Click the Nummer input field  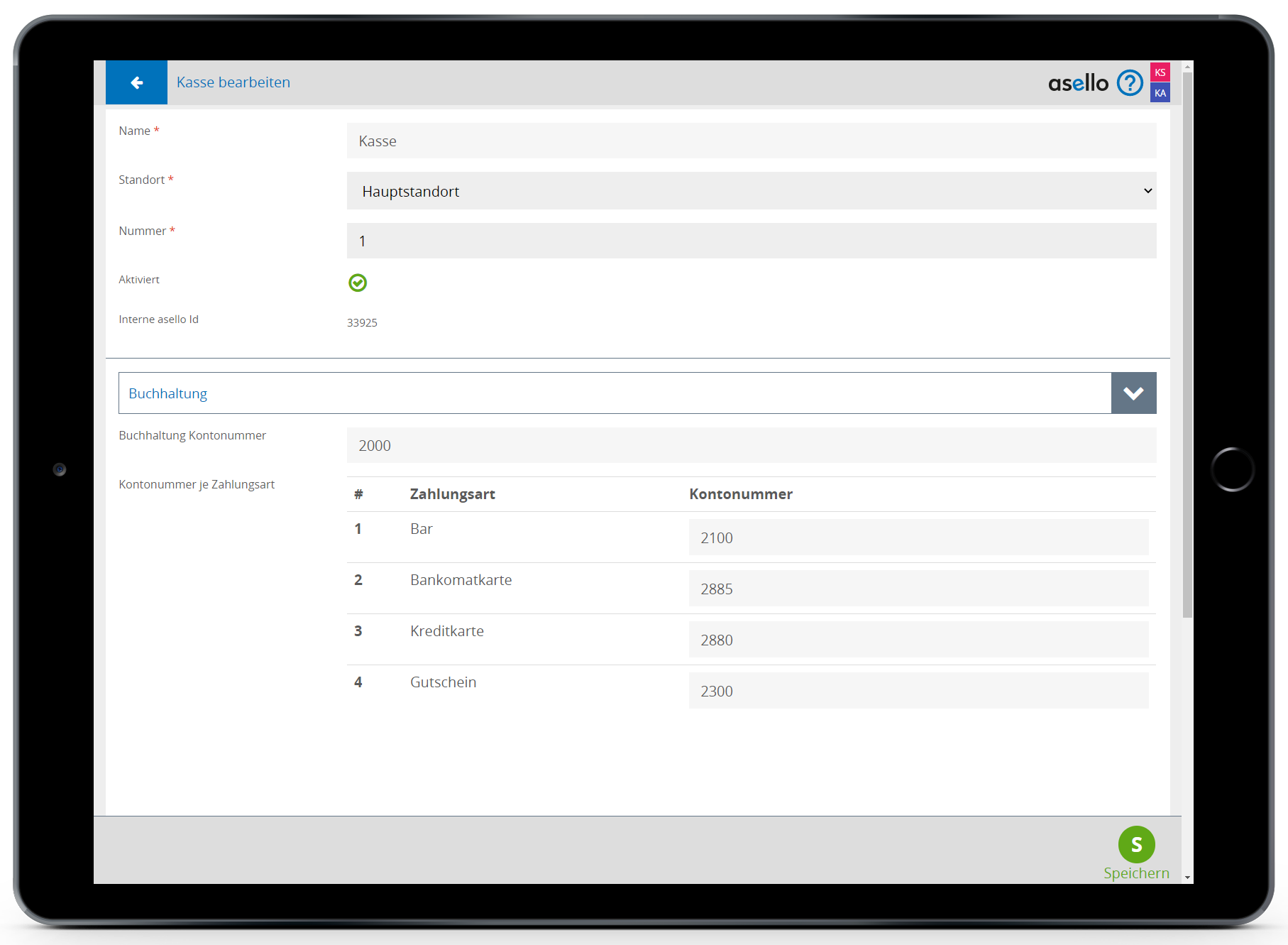pos(751,241)
